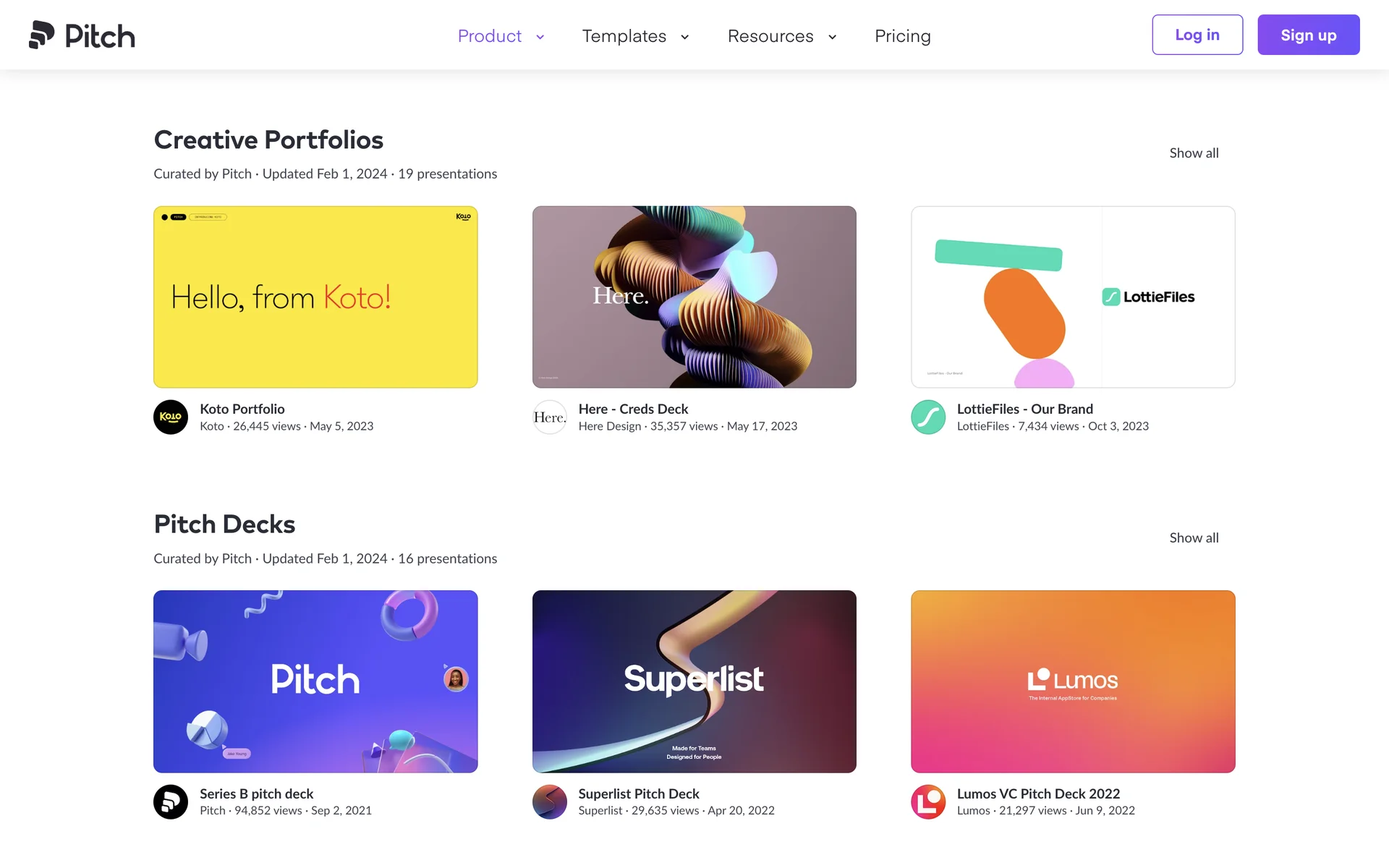Click the Koto round avatar icon
This screenshot has height=868, width=1389.
(171, 417)
